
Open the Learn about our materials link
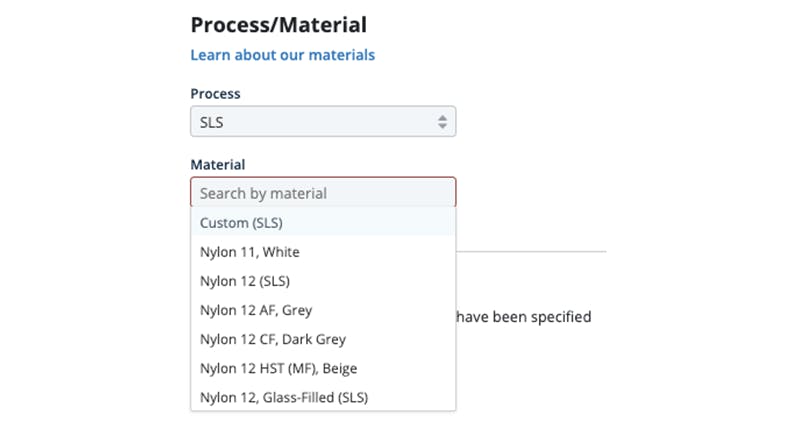coord(282,55)
